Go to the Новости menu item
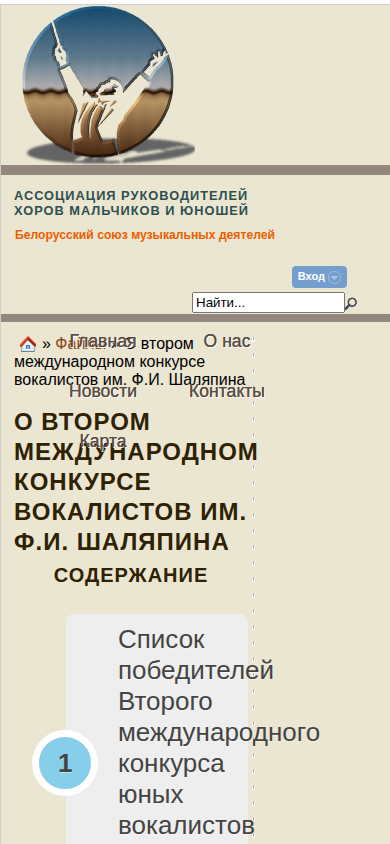This screenshot has width=390, height=844. [x=103, y=391]
